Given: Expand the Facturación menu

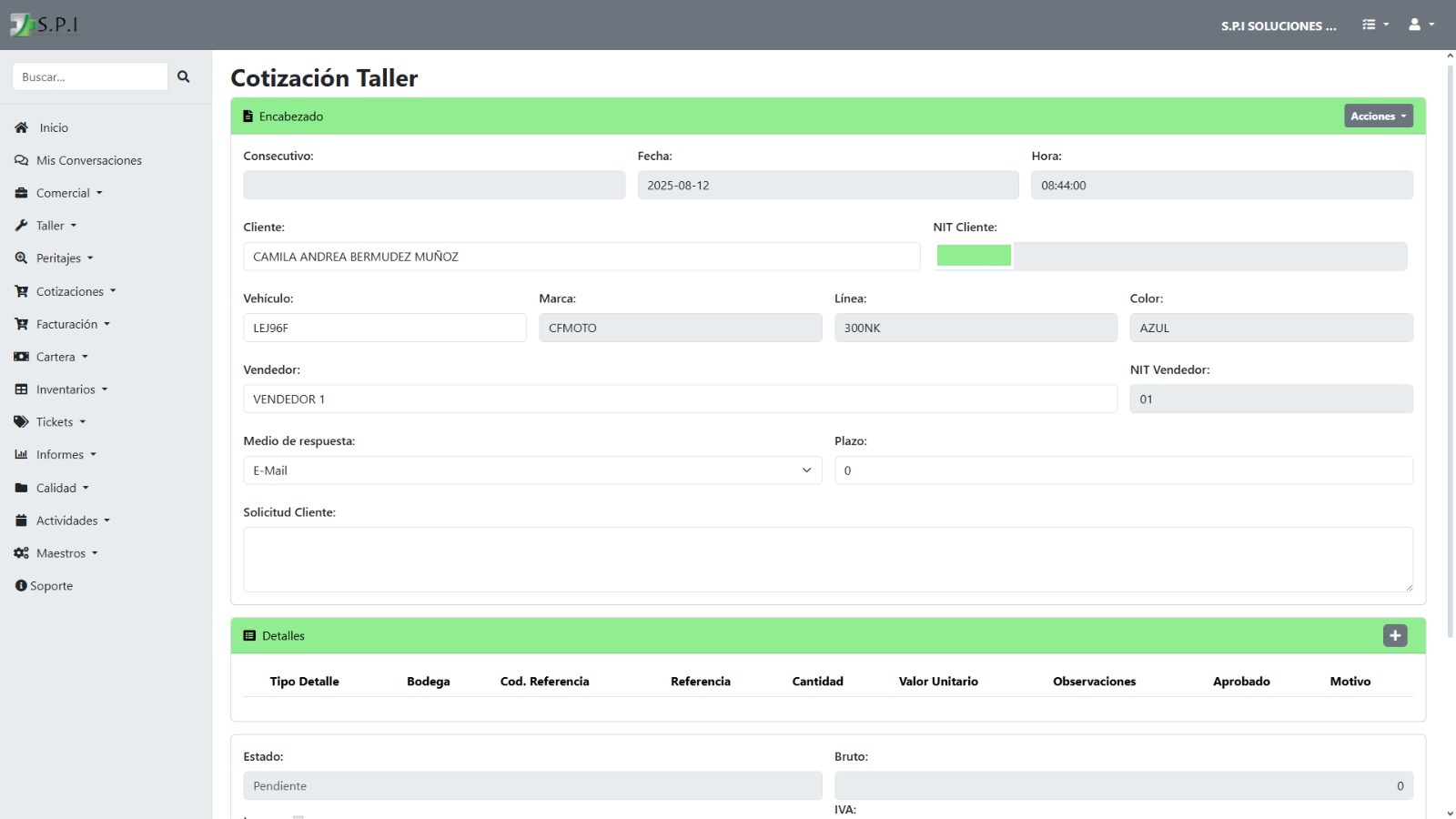Looking at the screenshot, I should tap(73, 324).
